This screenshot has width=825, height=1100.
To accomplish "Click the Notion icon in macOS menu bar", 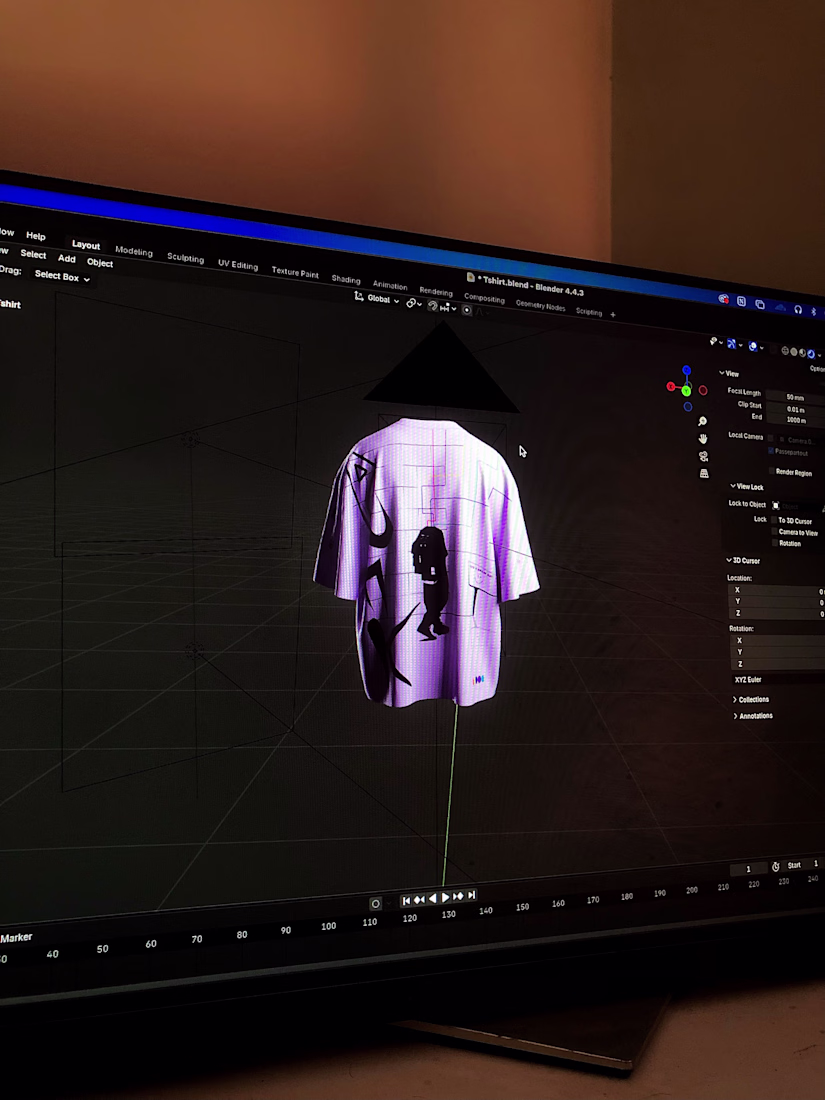I will pyautogui.click(x=741, y=301).
